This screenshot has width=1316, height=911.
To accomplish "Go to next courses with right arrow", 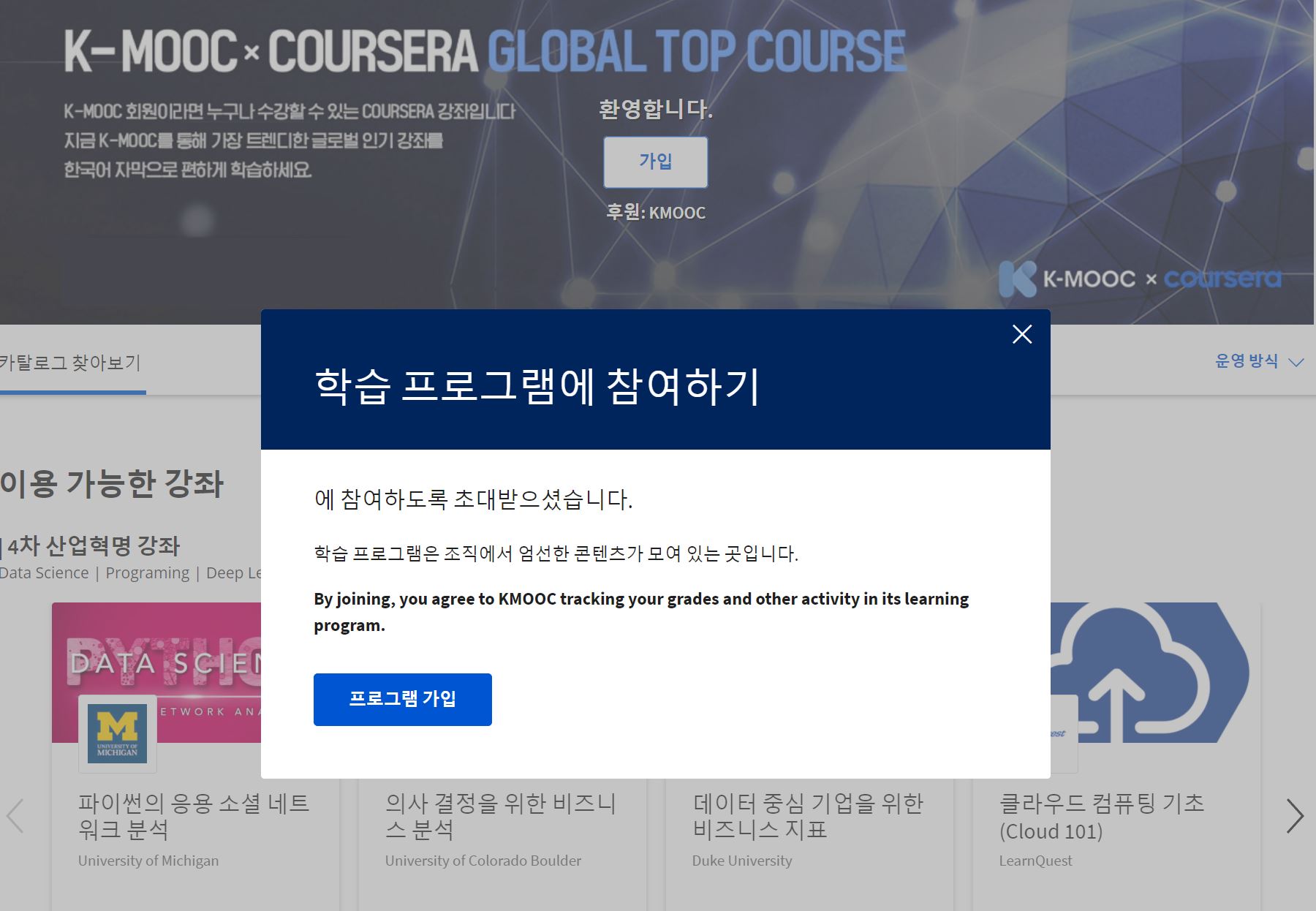I will pos(1295,815).
